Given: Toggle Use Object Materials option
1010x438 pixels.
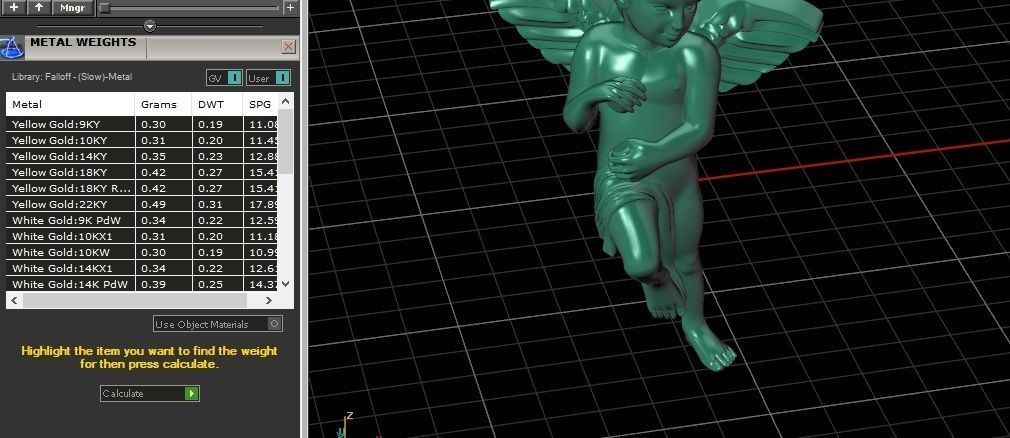Looking at the screenshot, I should pos(218,324).
